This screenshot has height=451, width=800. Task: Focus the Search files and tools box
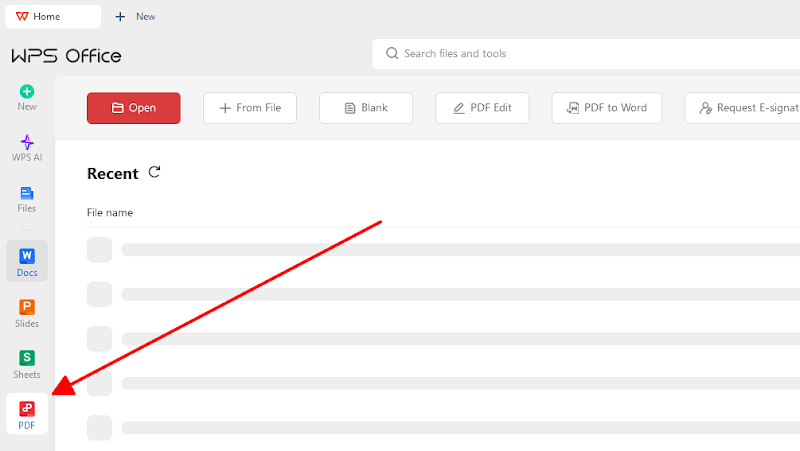click(x=586, y=54)
